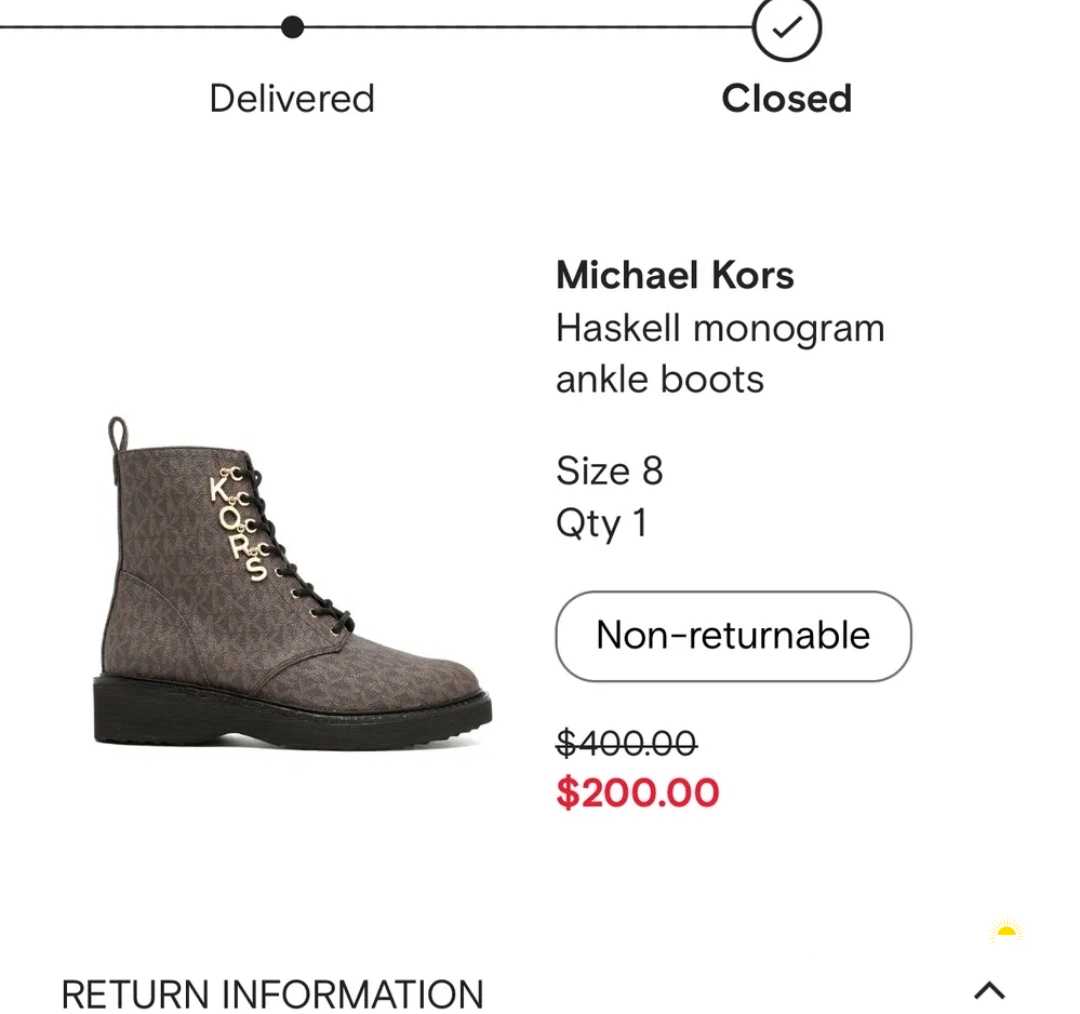The width and height of the screenshot is (1080, 1014).
Task: Select the Size 8 text
Action: click(x=609, y=470)
